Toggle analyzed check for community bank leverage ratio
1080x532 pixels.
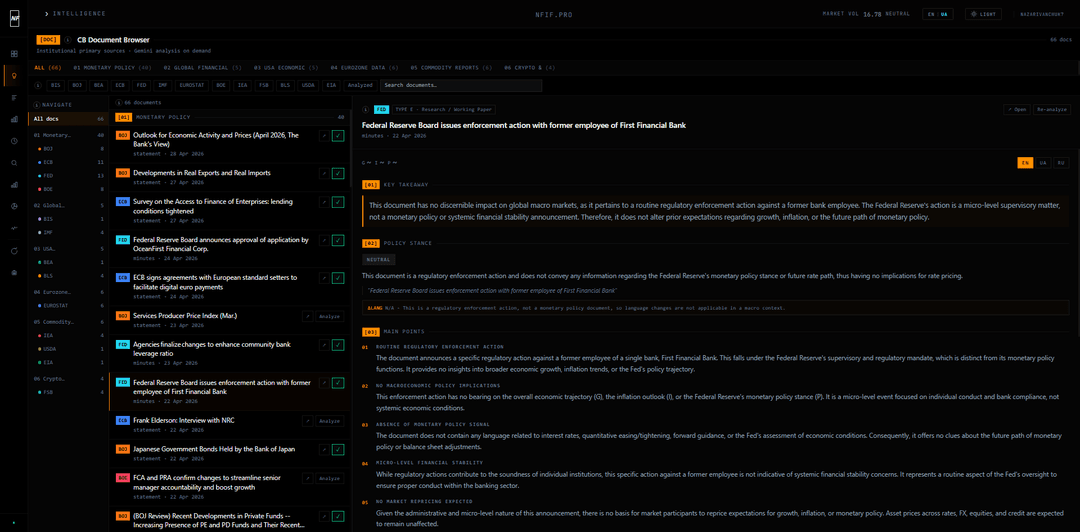coord(338,345)
